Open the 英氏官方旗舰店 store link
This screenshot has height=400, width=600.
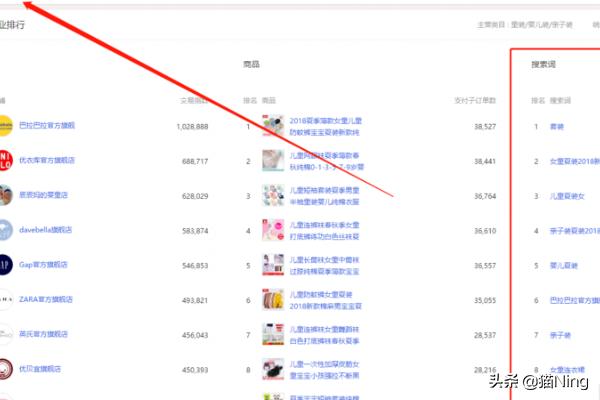[43, 334]
